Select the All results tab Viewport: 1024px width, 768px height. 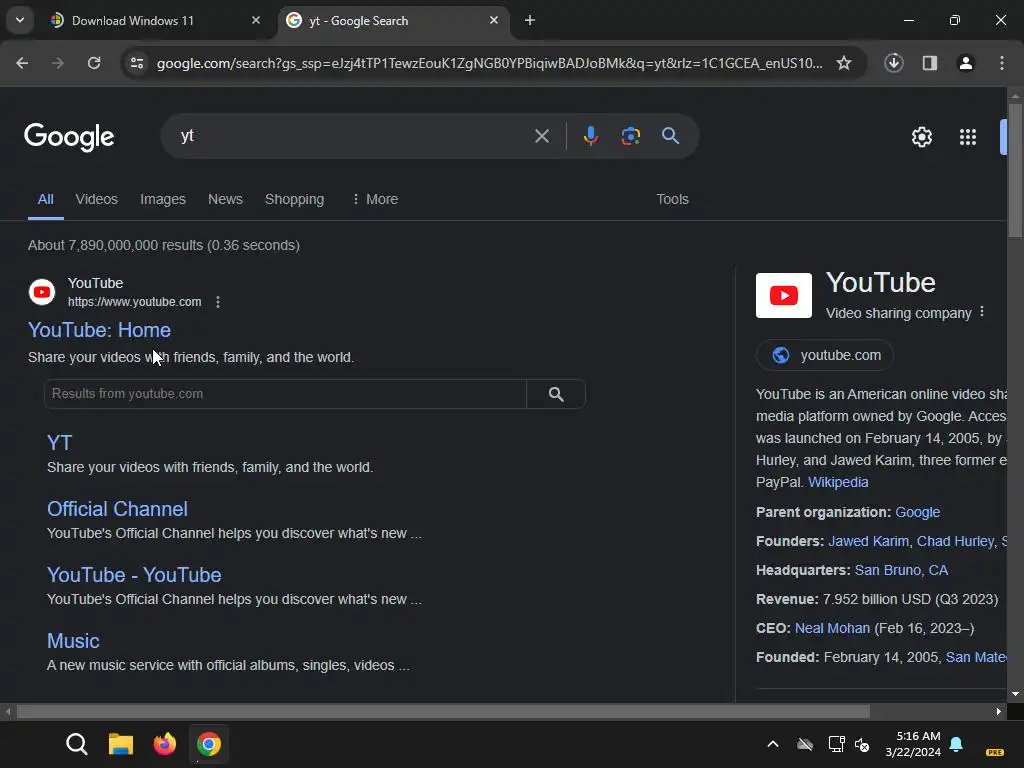[45, 199]
